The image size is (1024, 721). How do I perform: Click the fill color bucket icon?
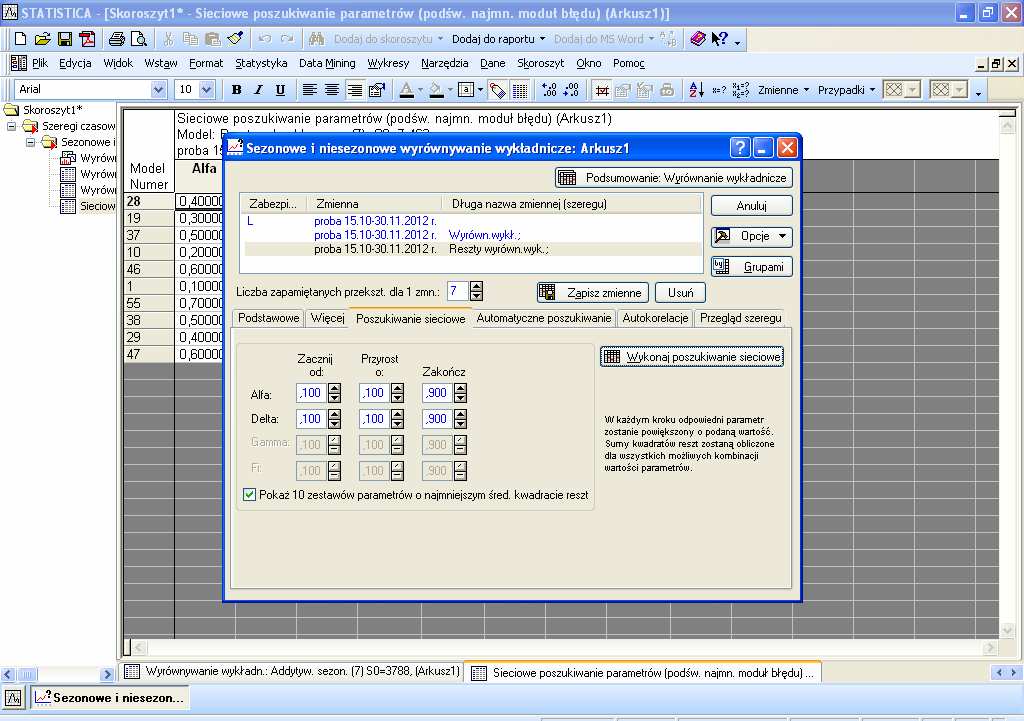click(436, 90)
